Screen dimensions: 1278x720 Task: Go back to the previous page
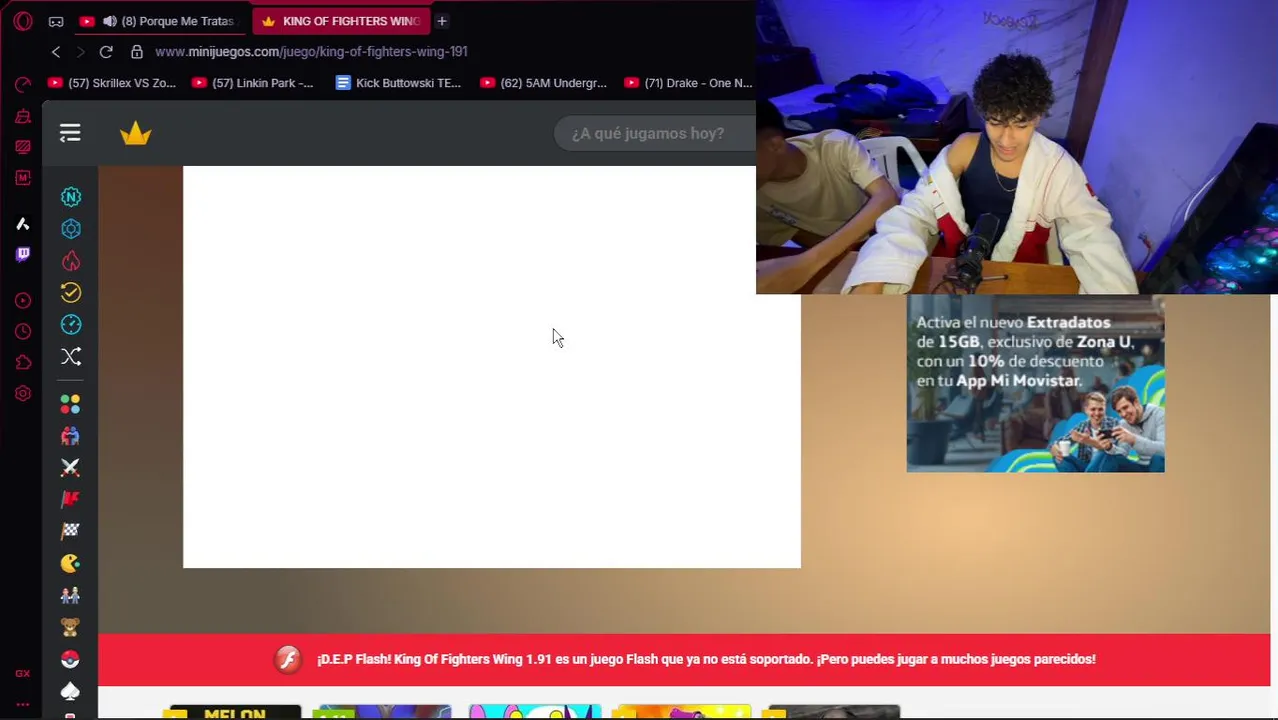click(x=56, y=52)
